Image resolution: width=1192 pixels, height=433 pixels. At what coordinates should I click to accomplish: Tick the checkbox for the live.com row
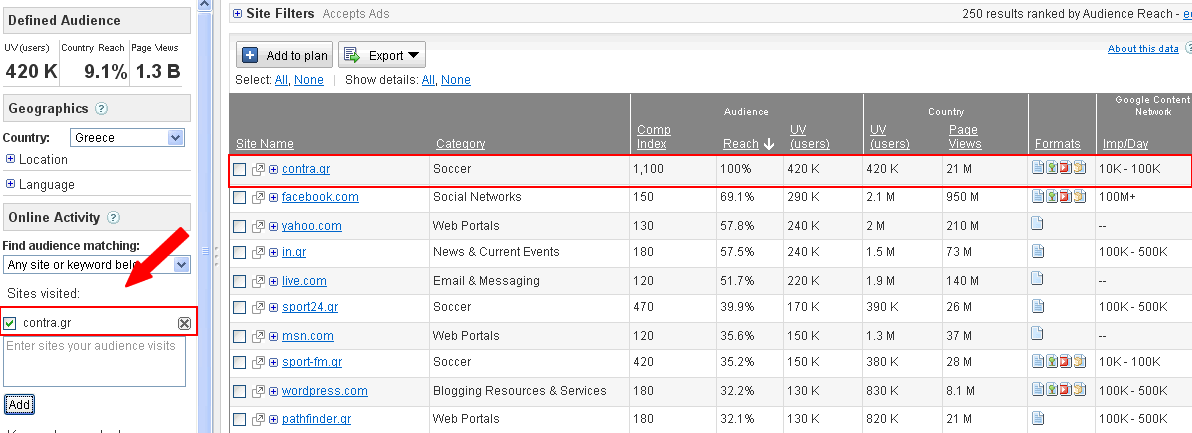click(239, 281)
